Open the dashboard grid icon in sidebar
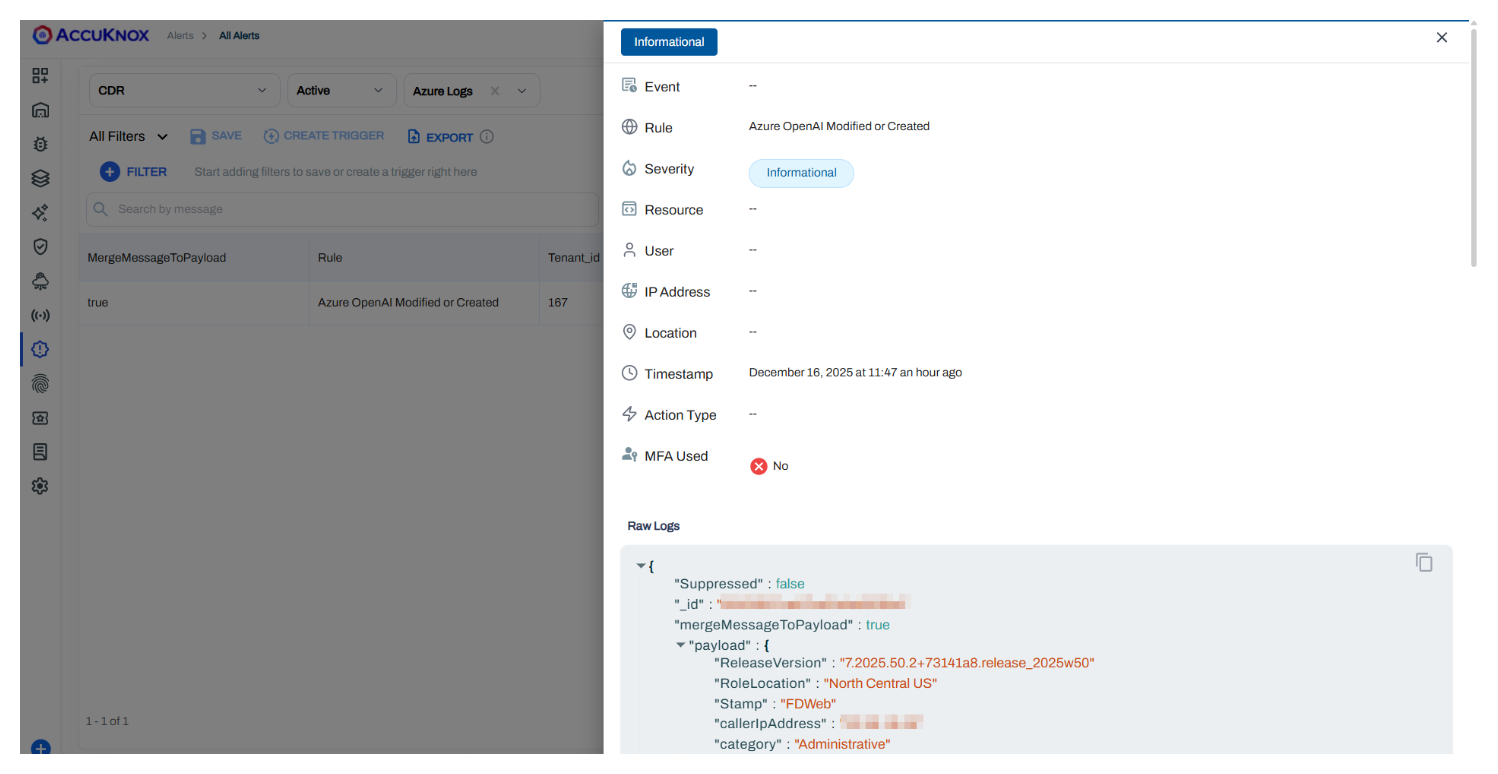 coord(40,76)
